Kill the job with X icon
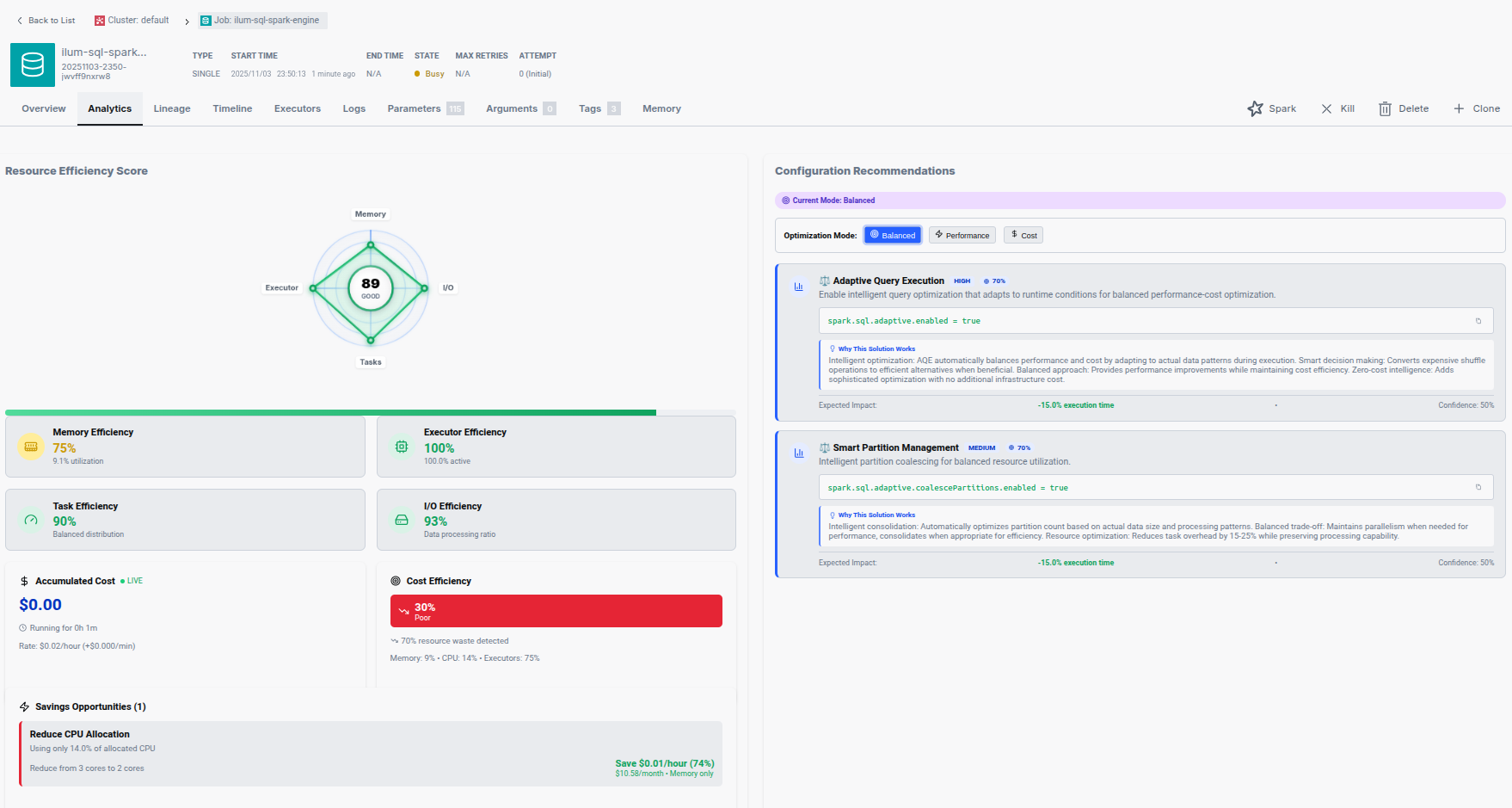Image resolution: width=1512 pixels, height=808 pixels. pos(1326,108)
